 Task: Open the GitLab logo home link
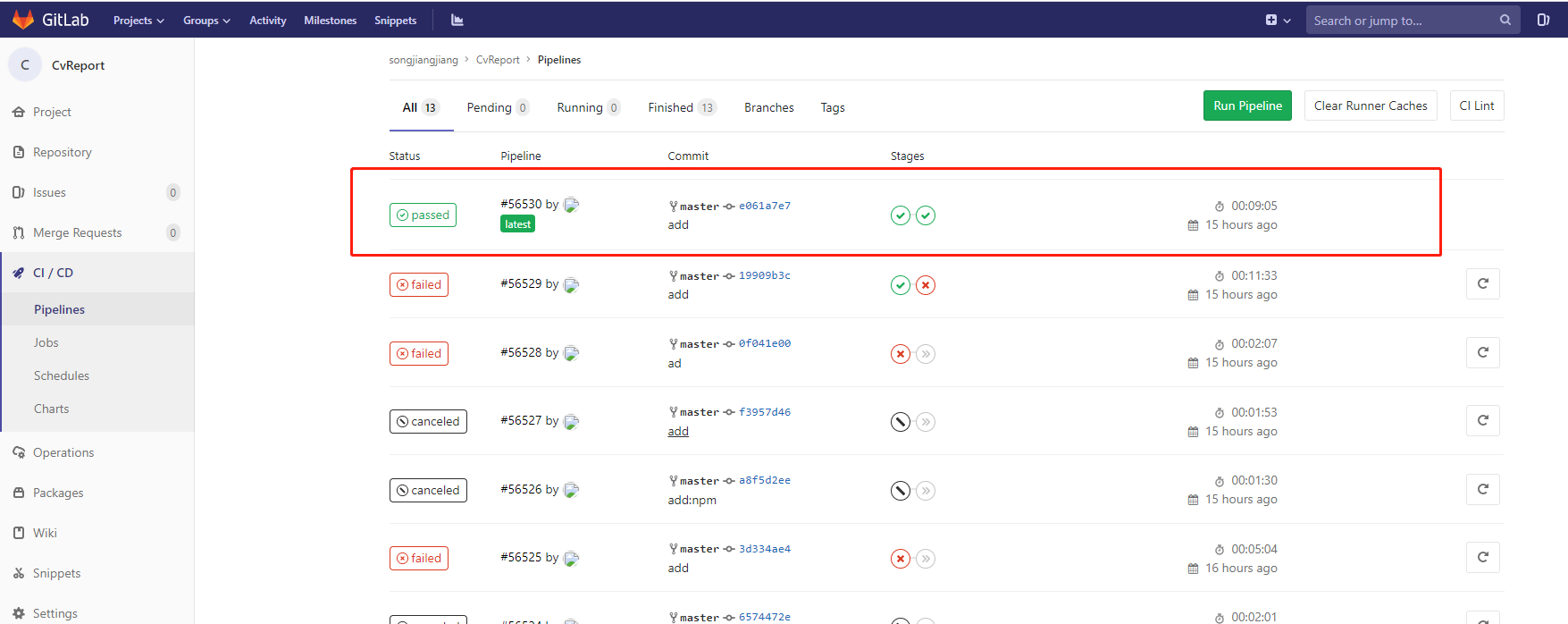coord(51,20)
